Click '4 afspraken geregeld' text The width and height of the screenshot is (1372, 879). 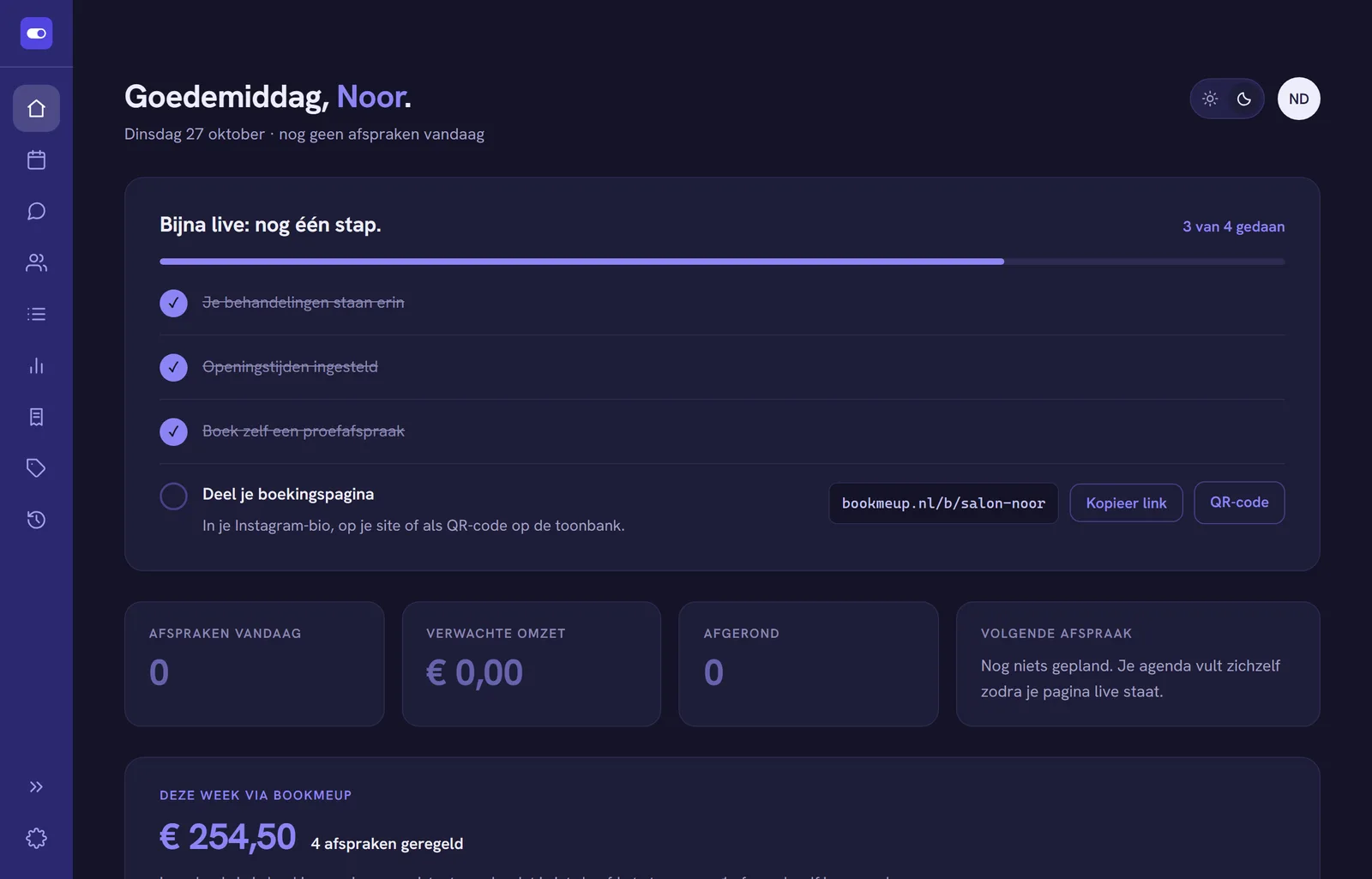[x=387, y=844]
